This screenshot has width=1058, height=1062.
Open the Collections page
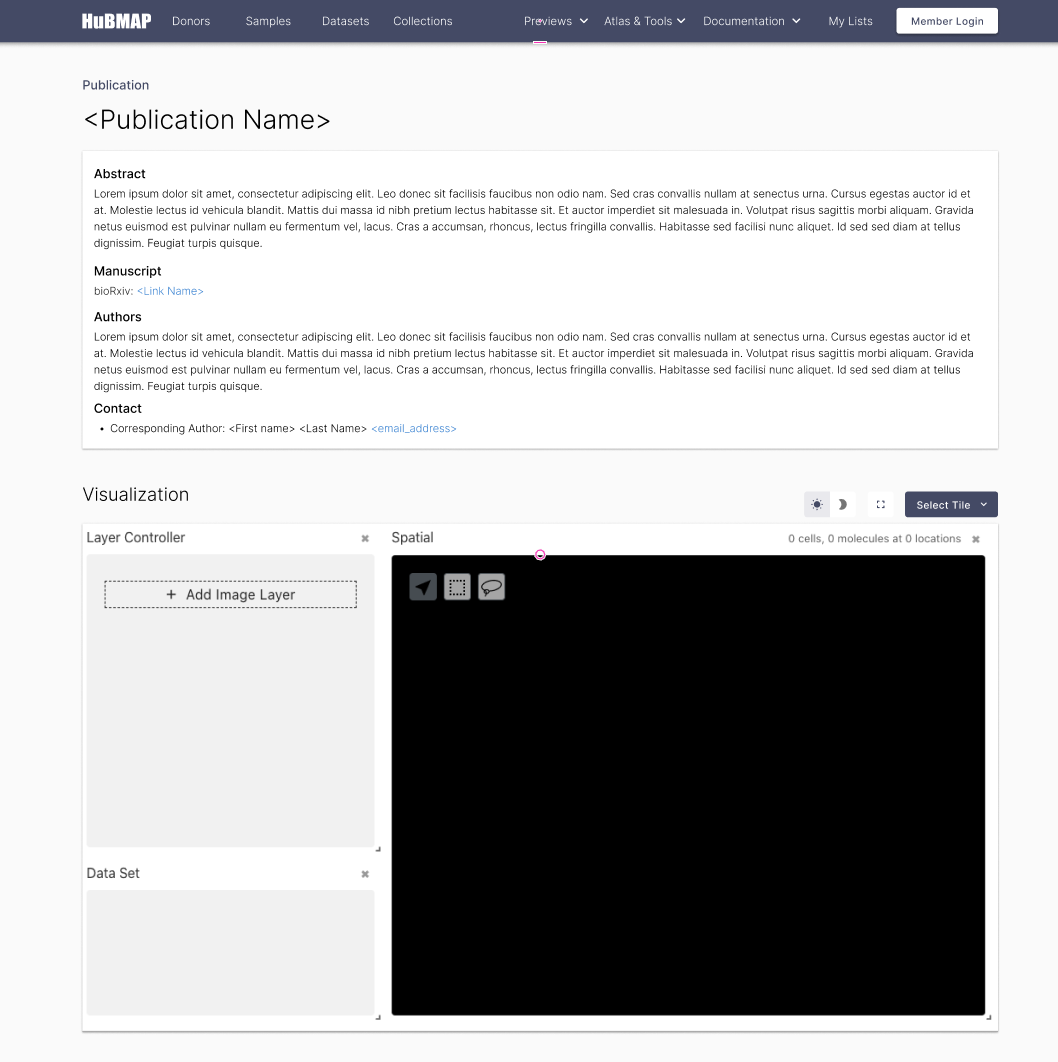click(422, 20)
